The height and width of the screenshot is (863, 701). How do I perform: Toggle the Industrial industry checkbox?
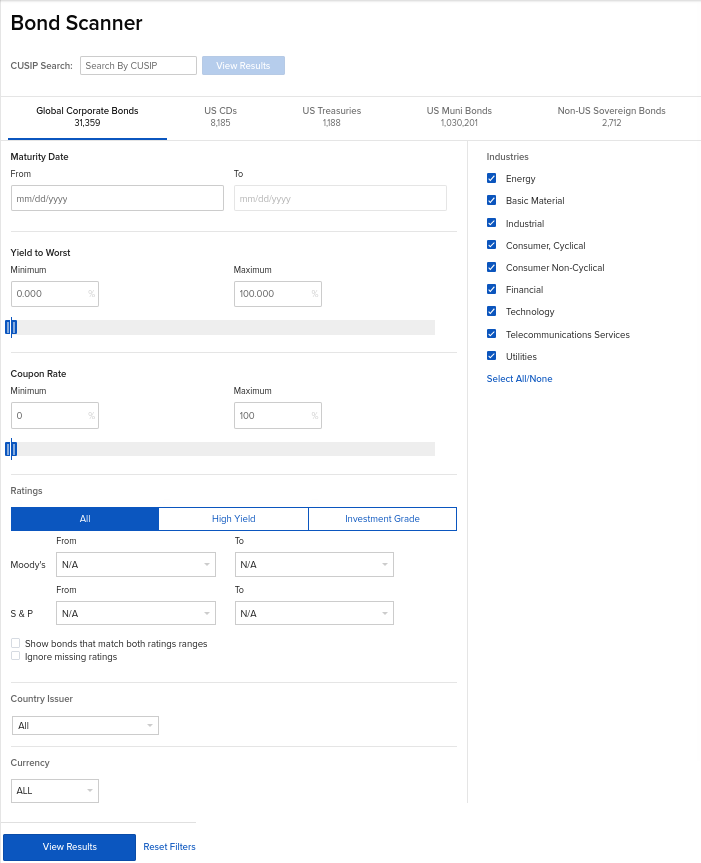tap(491, 223)
